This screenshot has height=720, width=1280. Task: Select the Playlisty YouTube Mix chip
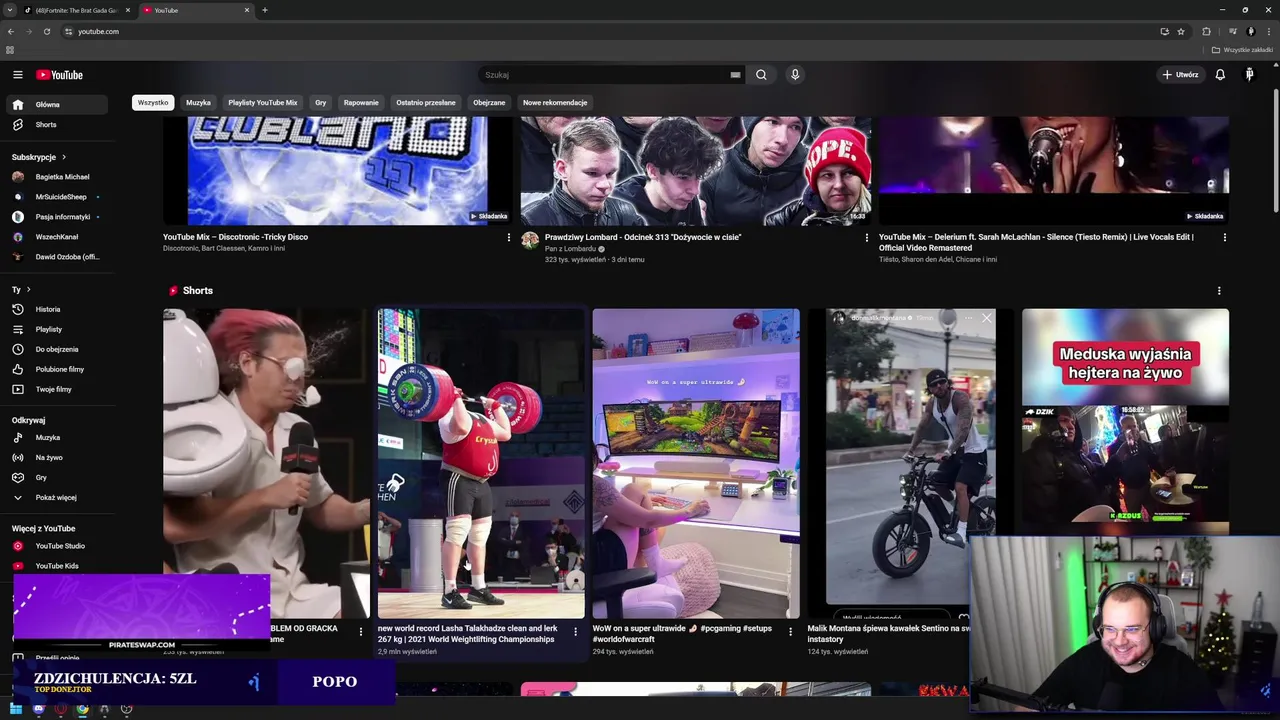[x=262, y=102]
